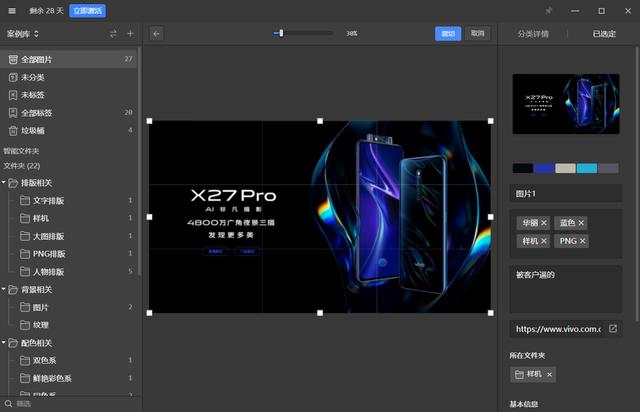Select 全部标签 in the sidebar
Image resolution: width=640 pixels, height=412 pixels.
point(69,113)
